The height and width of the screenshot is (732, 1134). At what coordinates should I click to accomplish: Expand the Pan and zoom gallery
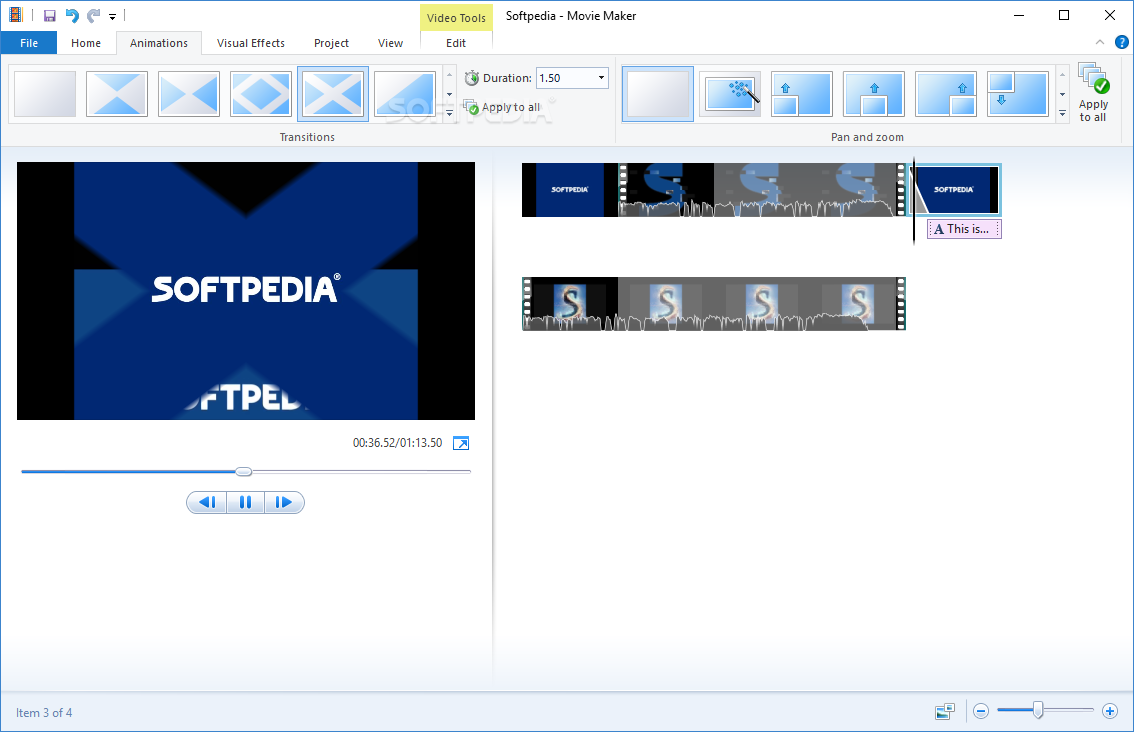tap(1062, 113)
